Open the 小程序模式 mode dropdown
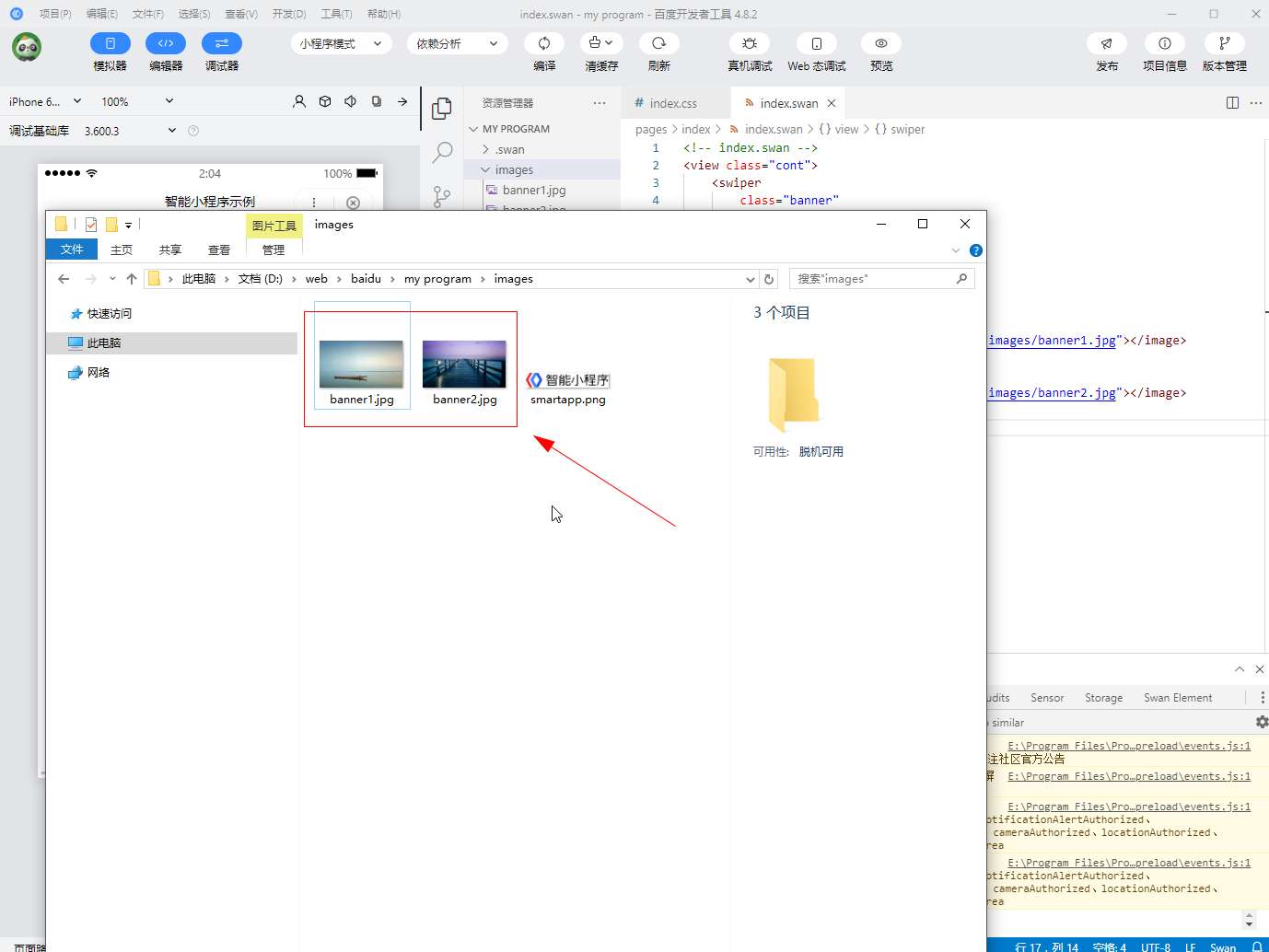 (x=341, y=44)
